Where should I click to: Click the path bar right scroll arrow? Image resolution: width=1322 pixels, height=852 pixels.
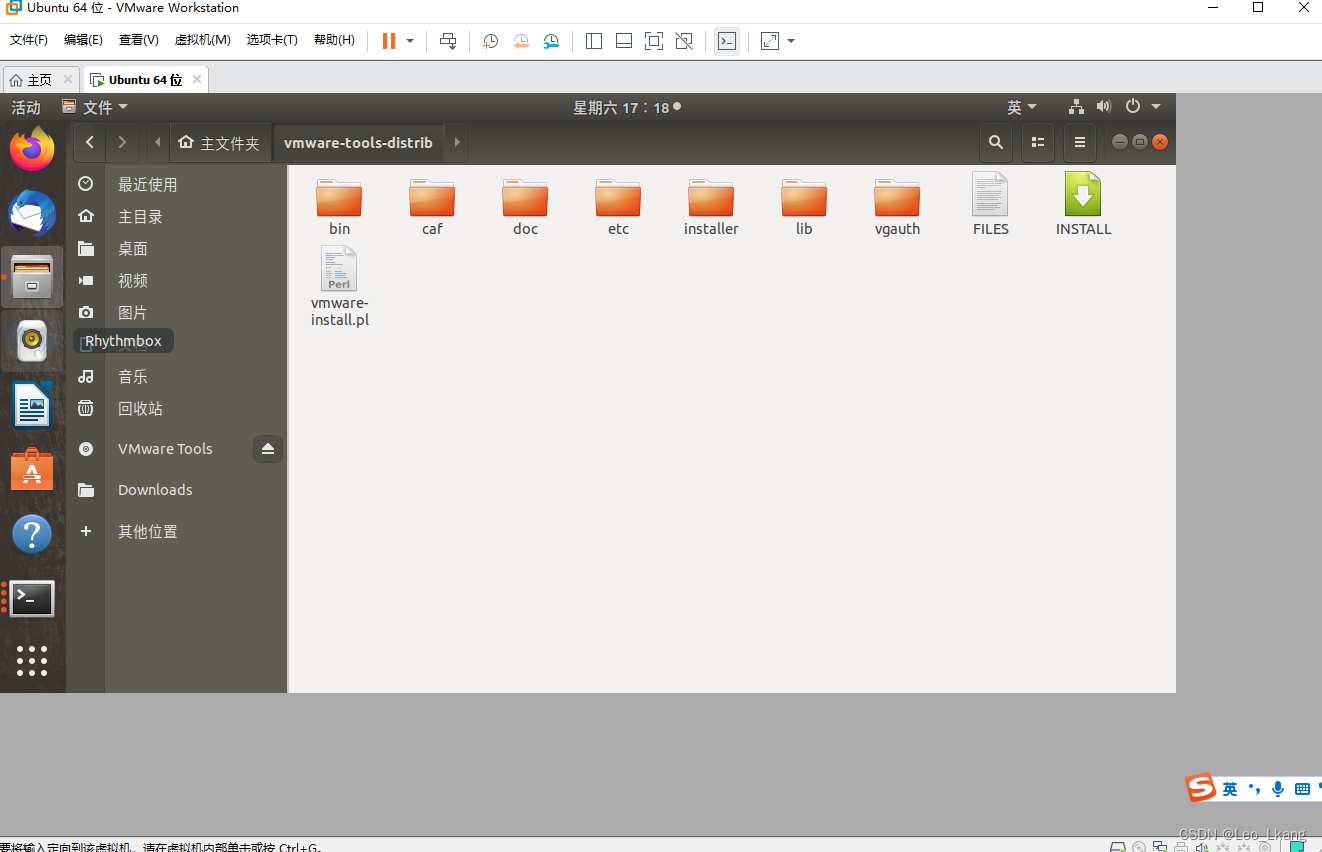(457, 143)
